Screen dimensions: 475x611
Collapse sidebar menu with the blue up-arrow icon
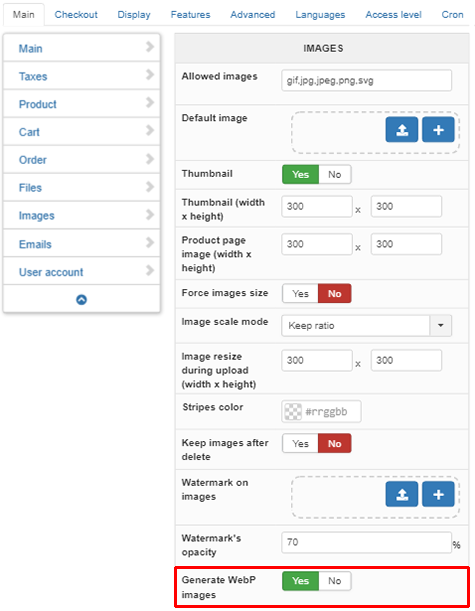tap(81, 300)
